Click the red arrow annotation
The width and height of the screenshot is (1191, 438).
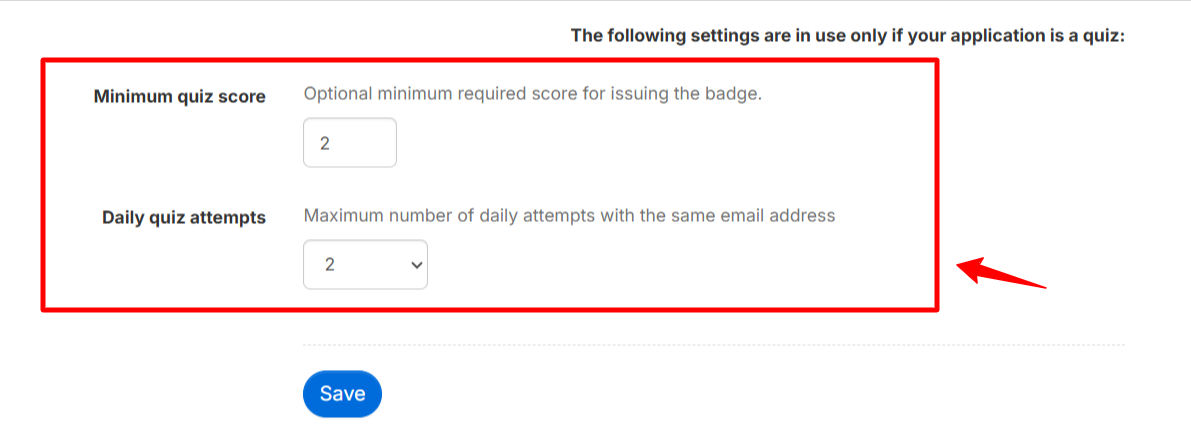tap(1002, 272)
